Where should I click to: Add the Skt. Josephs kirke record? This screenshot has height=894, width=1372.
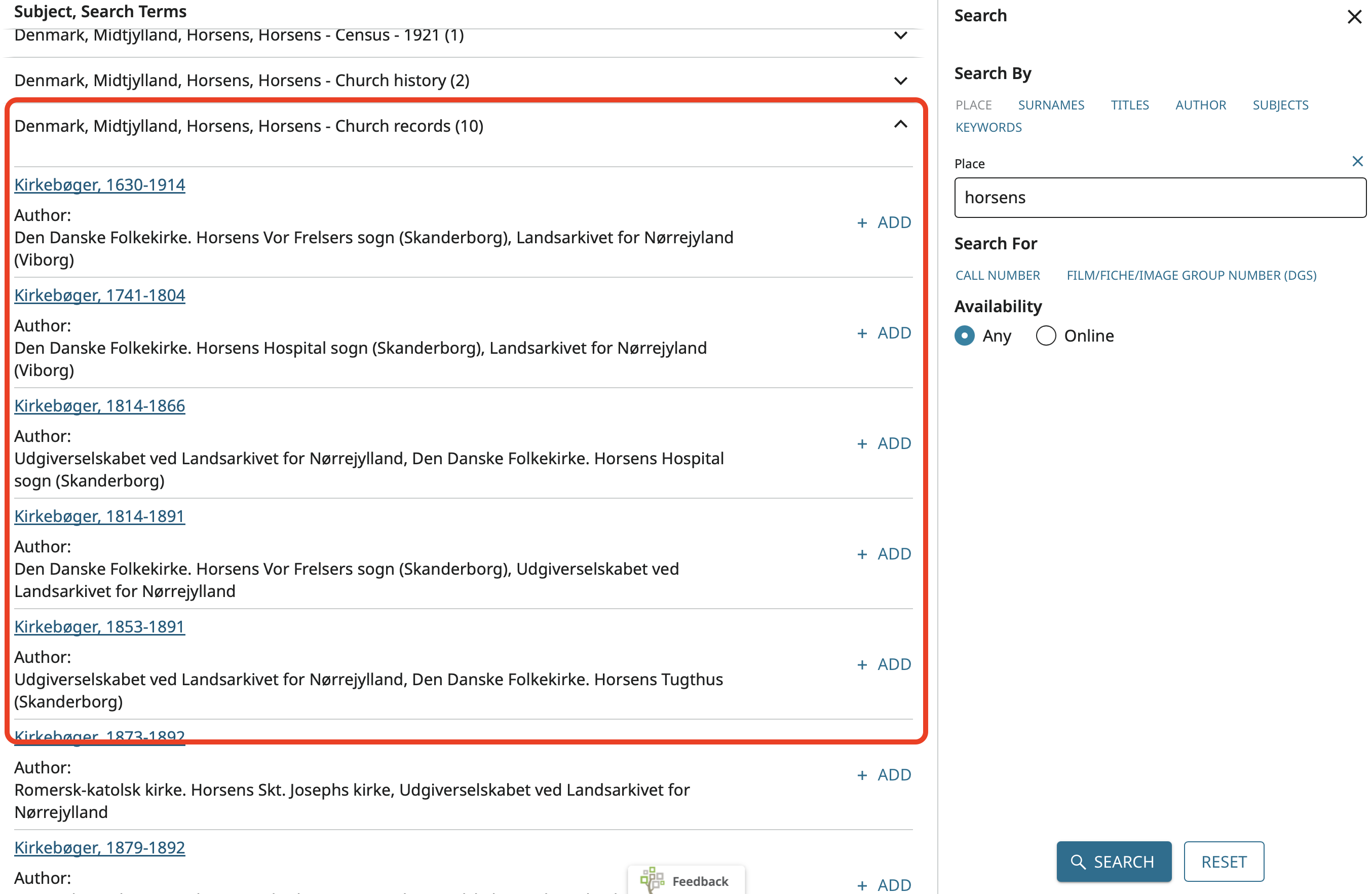coord(884,774)
